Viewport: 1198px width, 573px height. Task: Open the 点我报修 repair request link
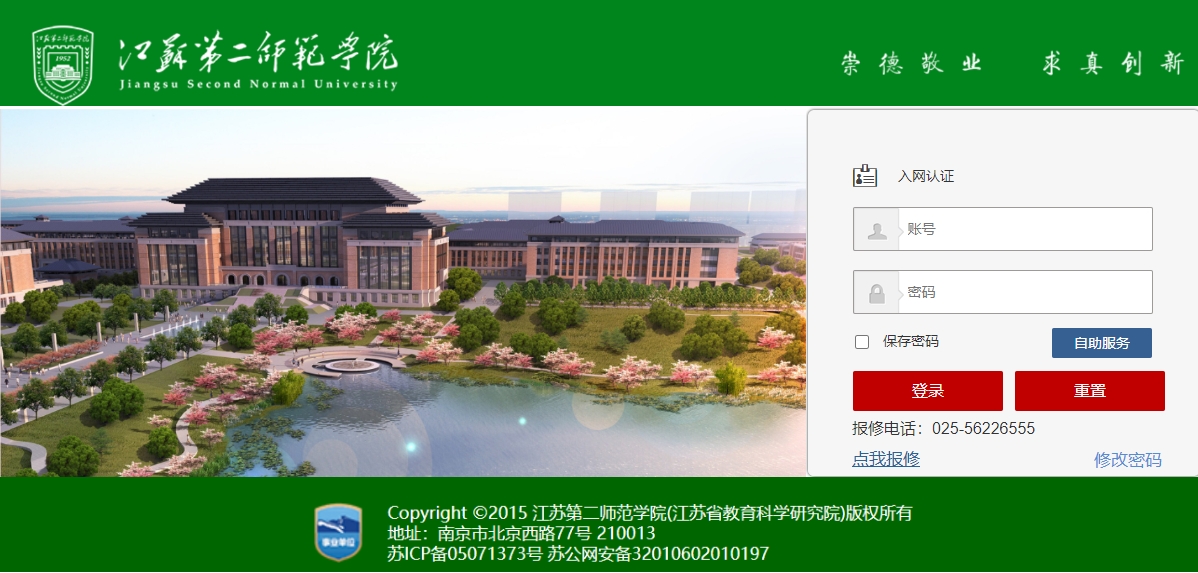[x=886, y=459]
